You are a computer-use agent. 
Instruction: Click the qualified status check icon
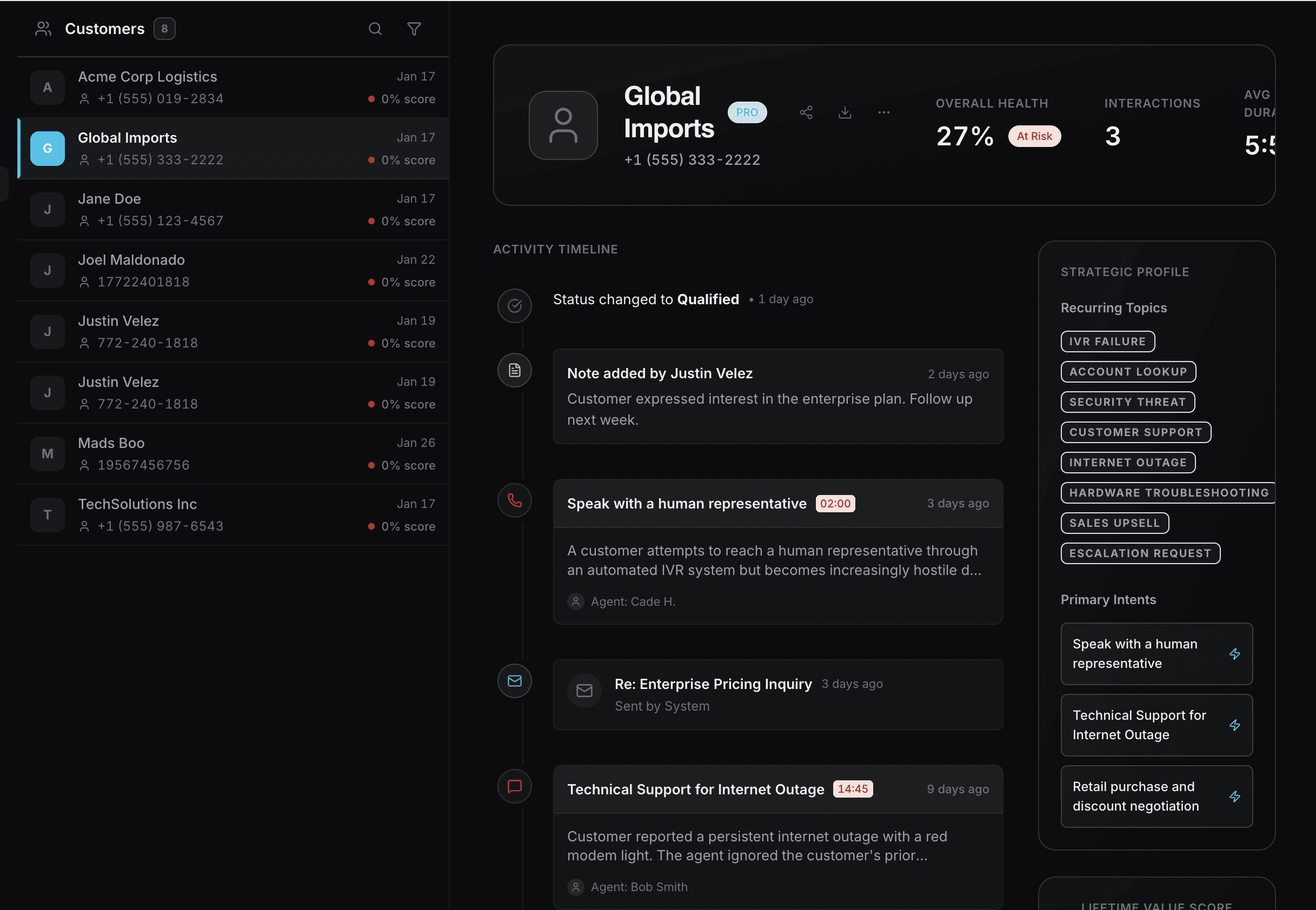(515, 306)
